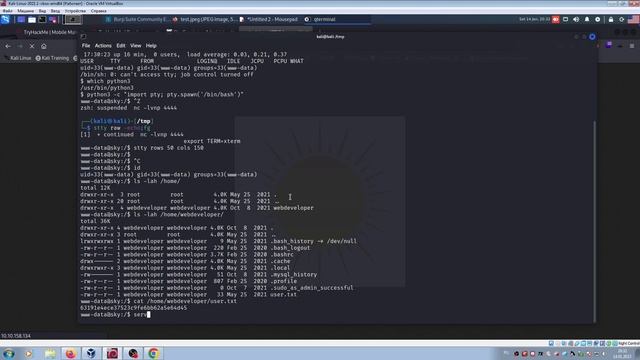
Task: Switch to test.jpeg image window in panel
Action: pyautogui.click(x=204, y=19)
